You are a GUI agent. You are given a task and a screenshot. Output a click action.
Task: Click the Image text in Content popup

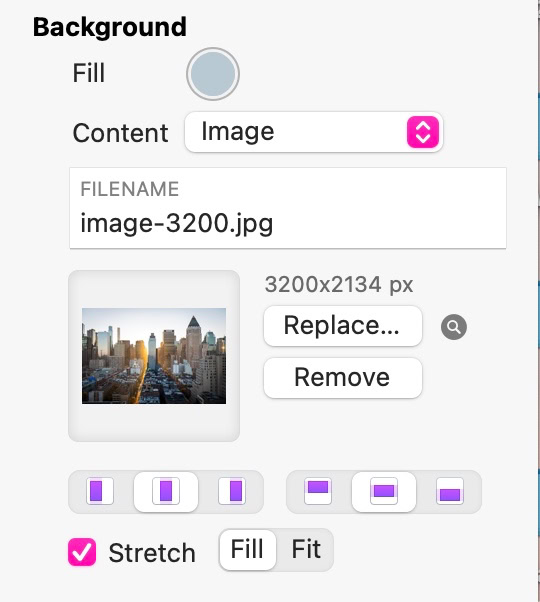[238, 132]
